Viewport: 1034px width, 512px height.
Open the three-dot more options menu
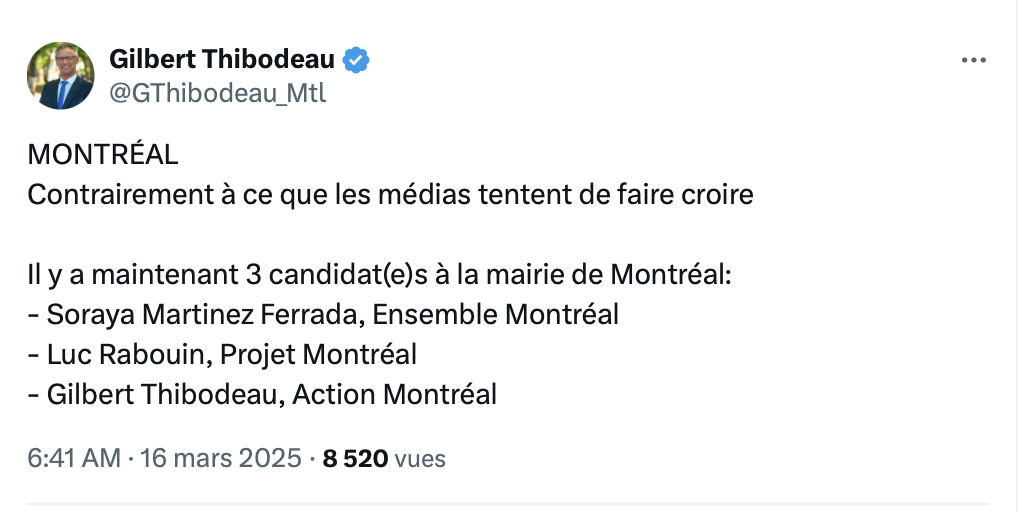[973, 60]
